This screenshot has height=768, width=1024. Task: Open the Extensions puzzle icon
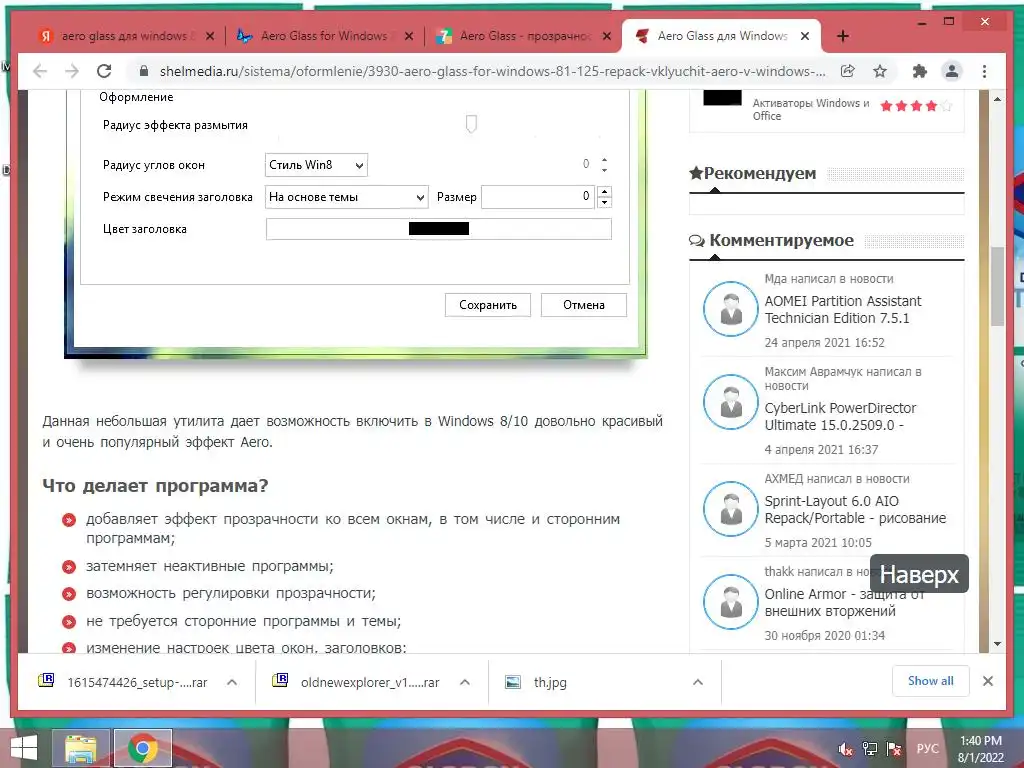tap(920, 71)
